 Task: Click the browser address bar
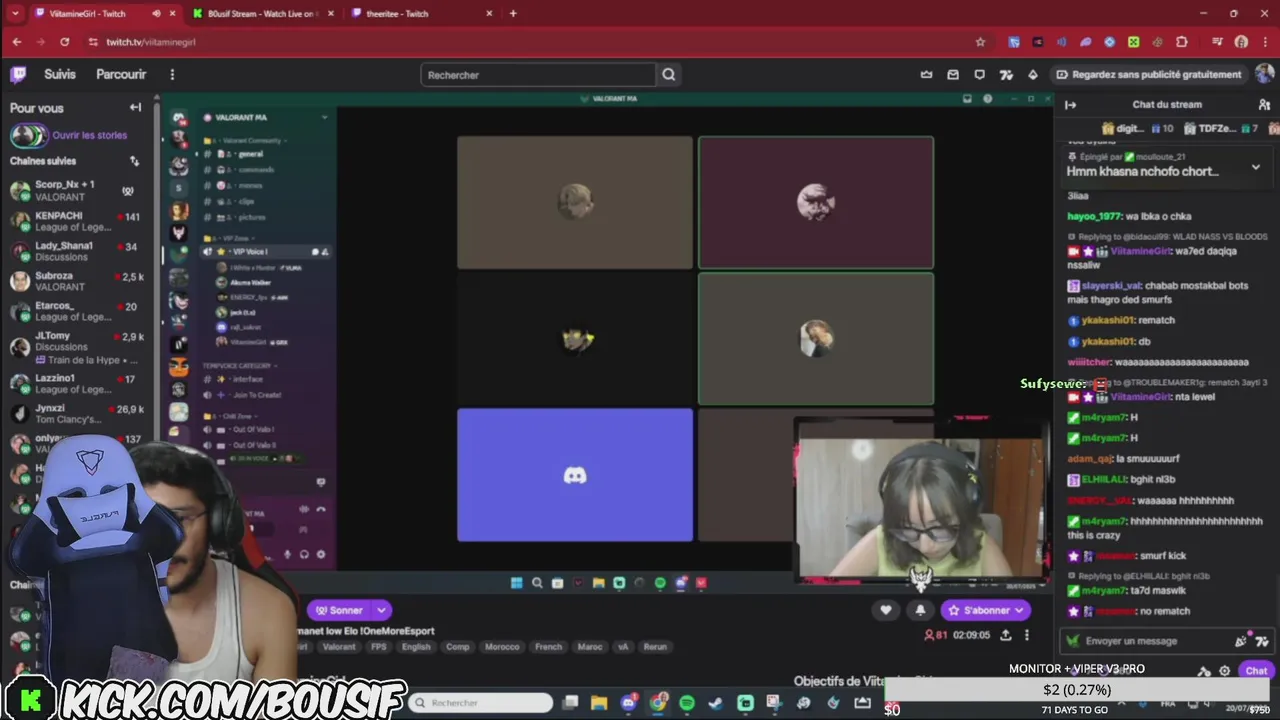tap(530, 42)
